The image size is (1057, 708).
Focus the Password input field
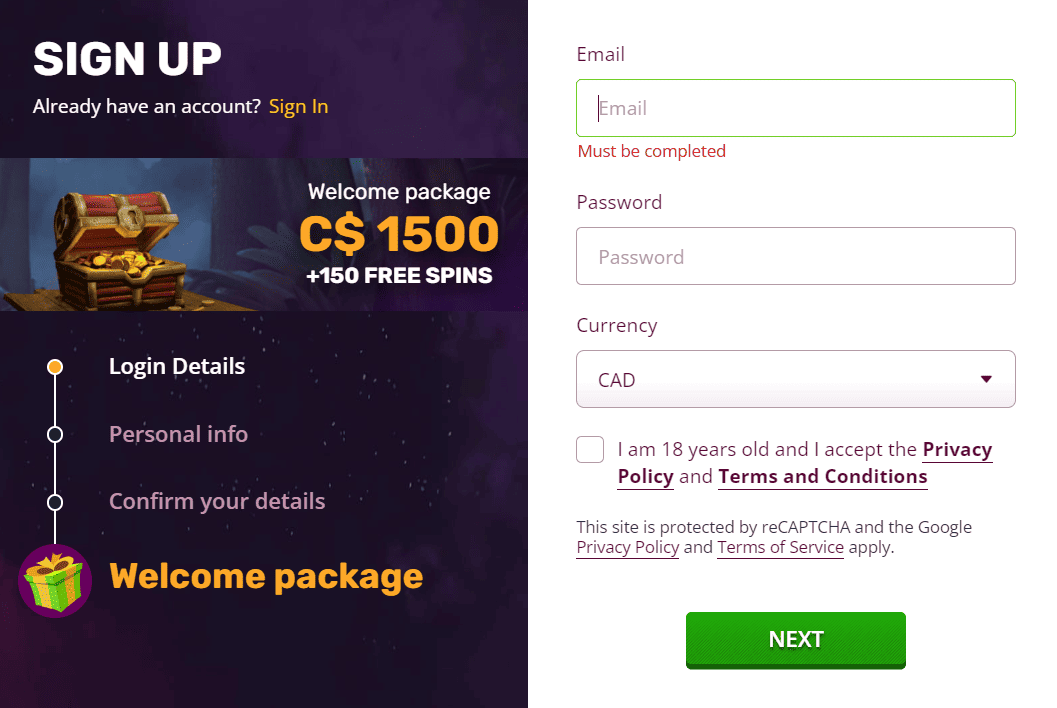coord(795,256)
